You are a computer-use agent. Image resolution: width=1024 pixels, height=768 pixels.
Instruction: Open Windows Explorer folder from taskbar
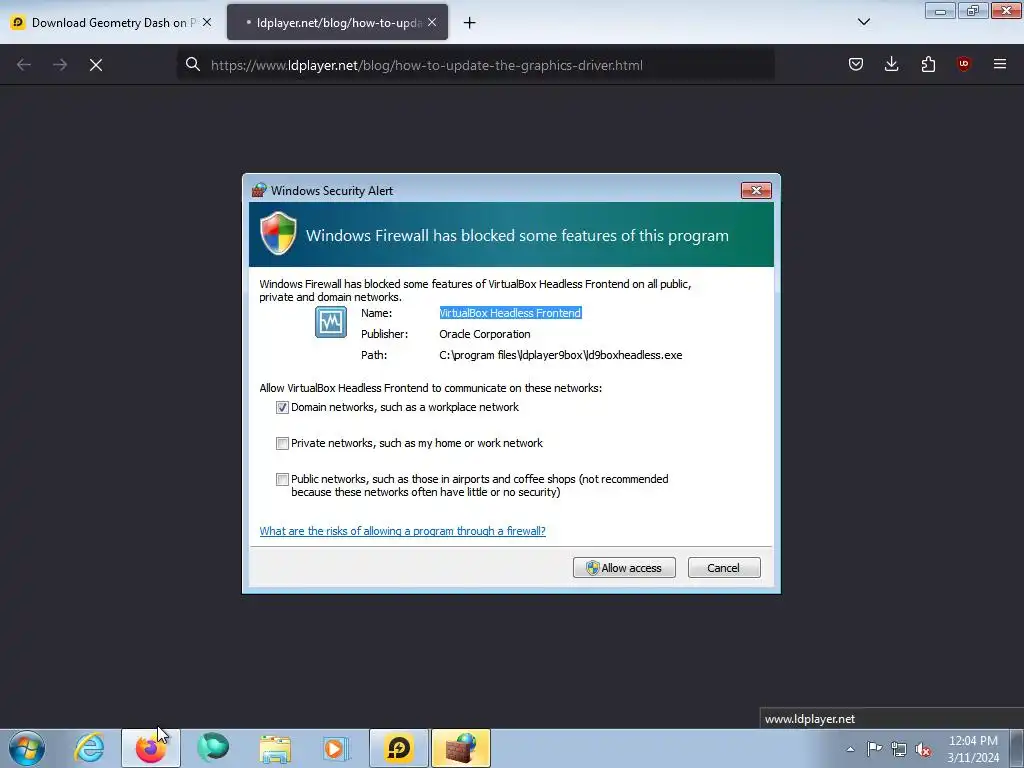[275, 748]
